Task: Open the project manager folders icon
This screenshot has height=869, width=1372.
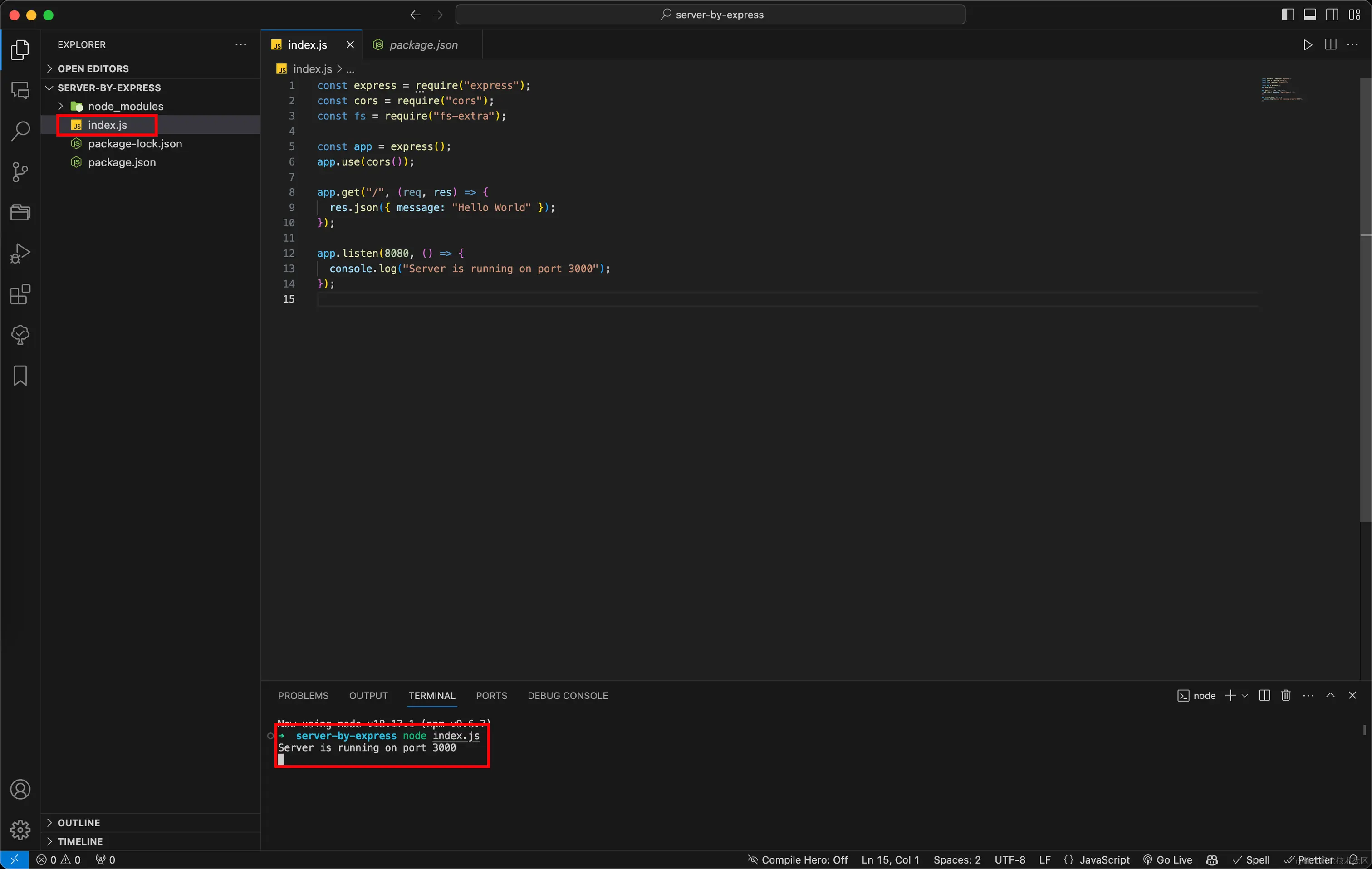Action: coord(20,212)
